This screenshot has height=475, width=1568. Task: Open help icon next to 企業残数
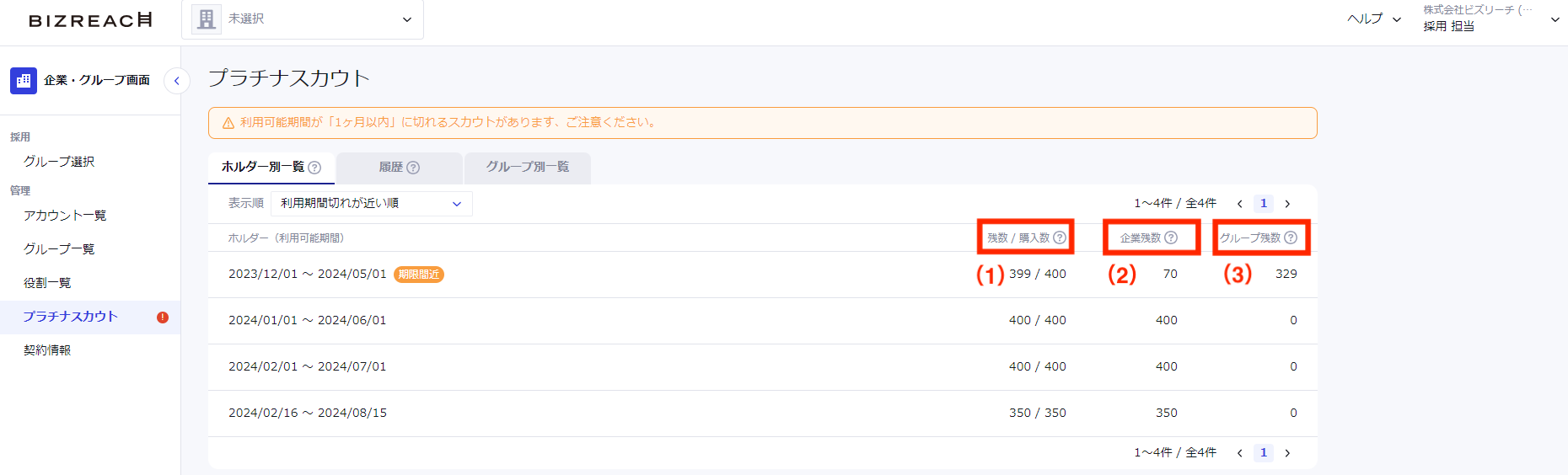coord(1171,237)
